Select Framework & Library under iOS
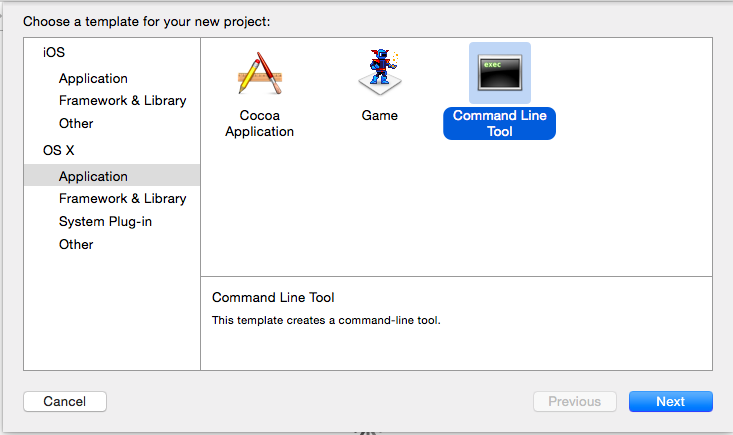The width and height of the screenshot is (733, 435). [x=122, y=100]
